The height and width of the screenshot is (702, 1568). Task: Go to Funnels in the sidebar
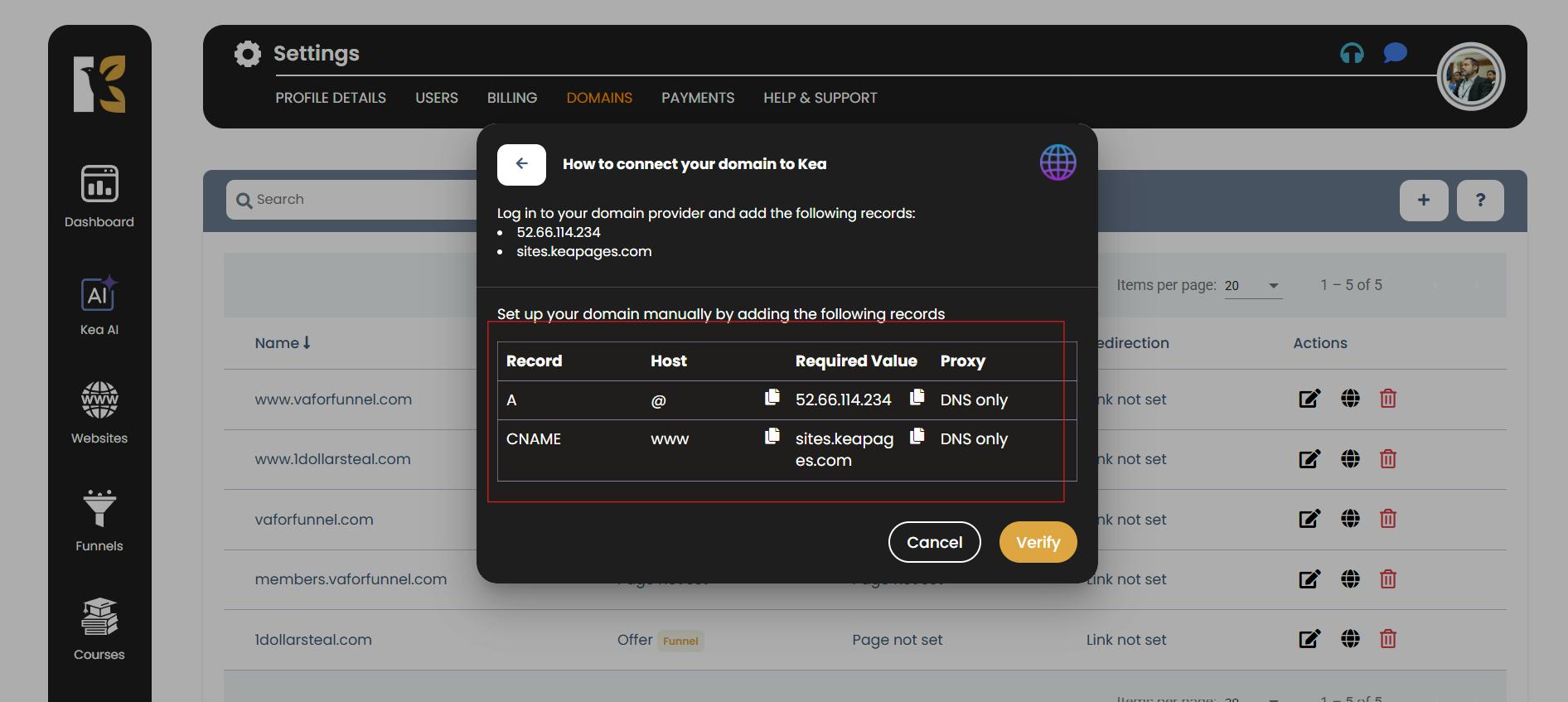point(99,520)
